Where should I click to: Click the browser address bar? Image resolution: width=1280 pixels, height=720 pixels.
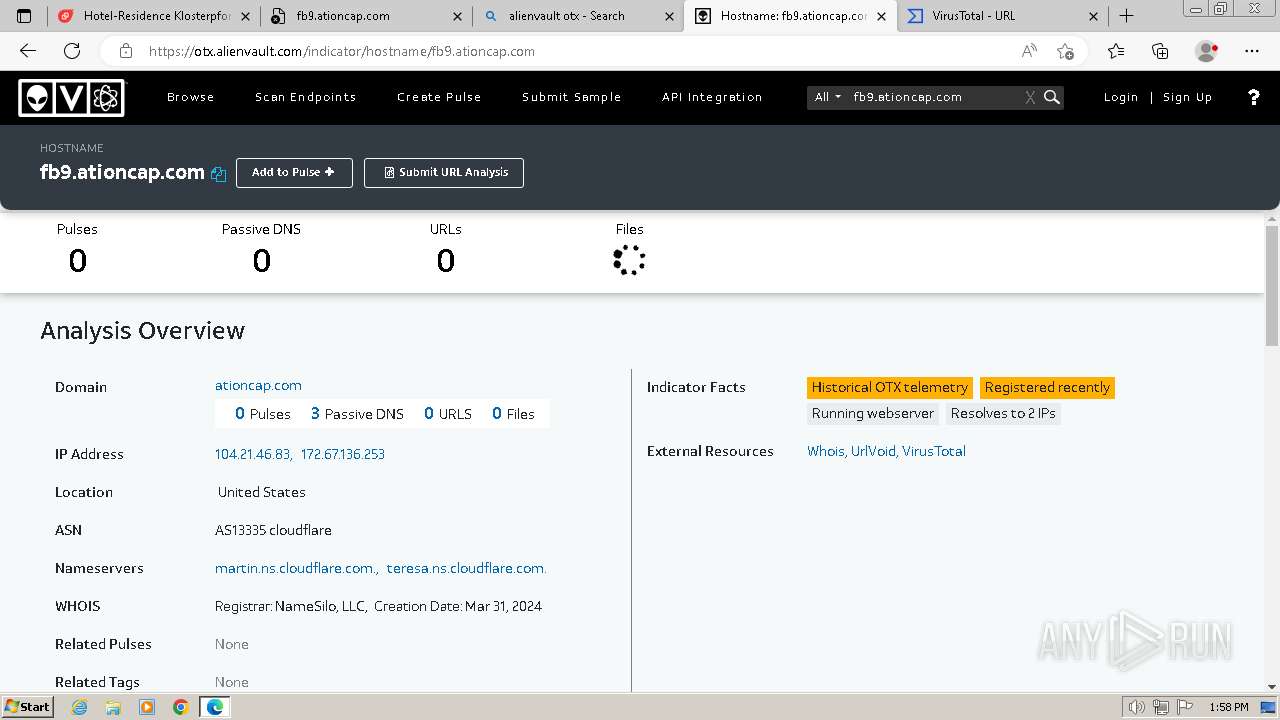tap(580, 51)
